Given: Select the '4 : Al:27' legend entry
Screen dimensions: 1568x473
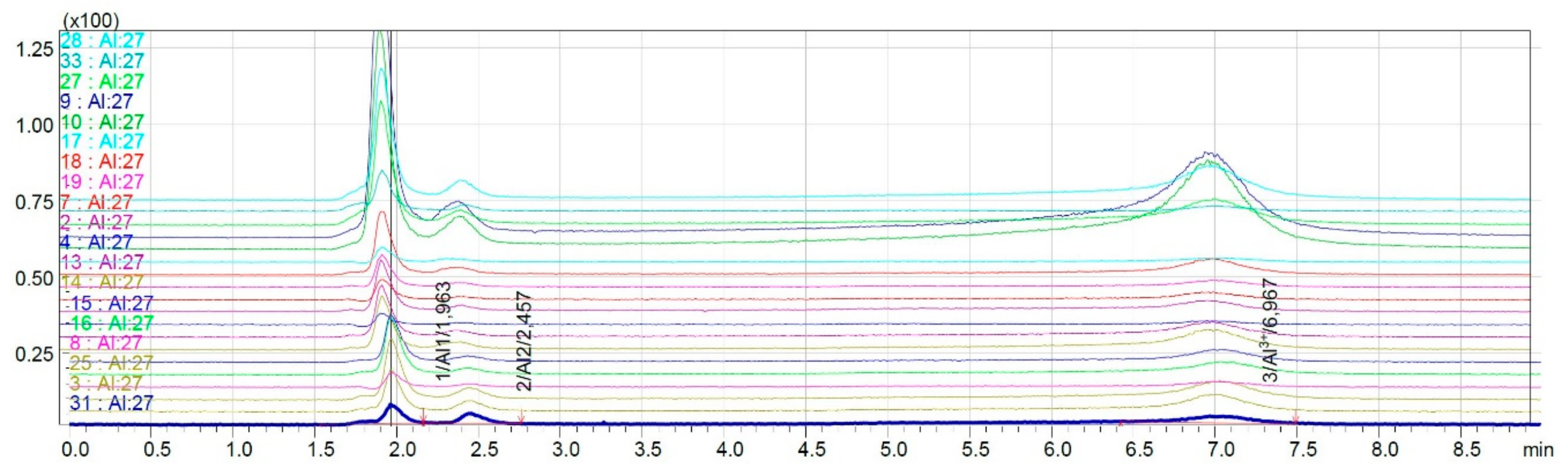Looking at the screenshot, I should 96,242.
